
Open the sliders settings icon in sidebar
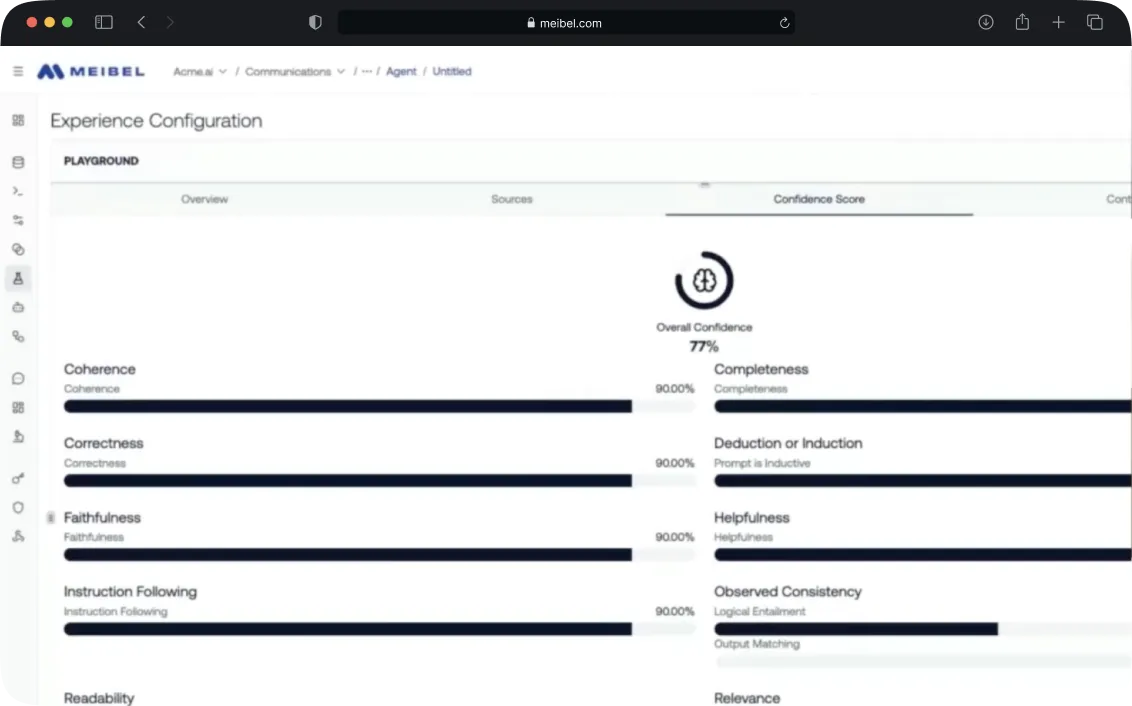point(18,220)
